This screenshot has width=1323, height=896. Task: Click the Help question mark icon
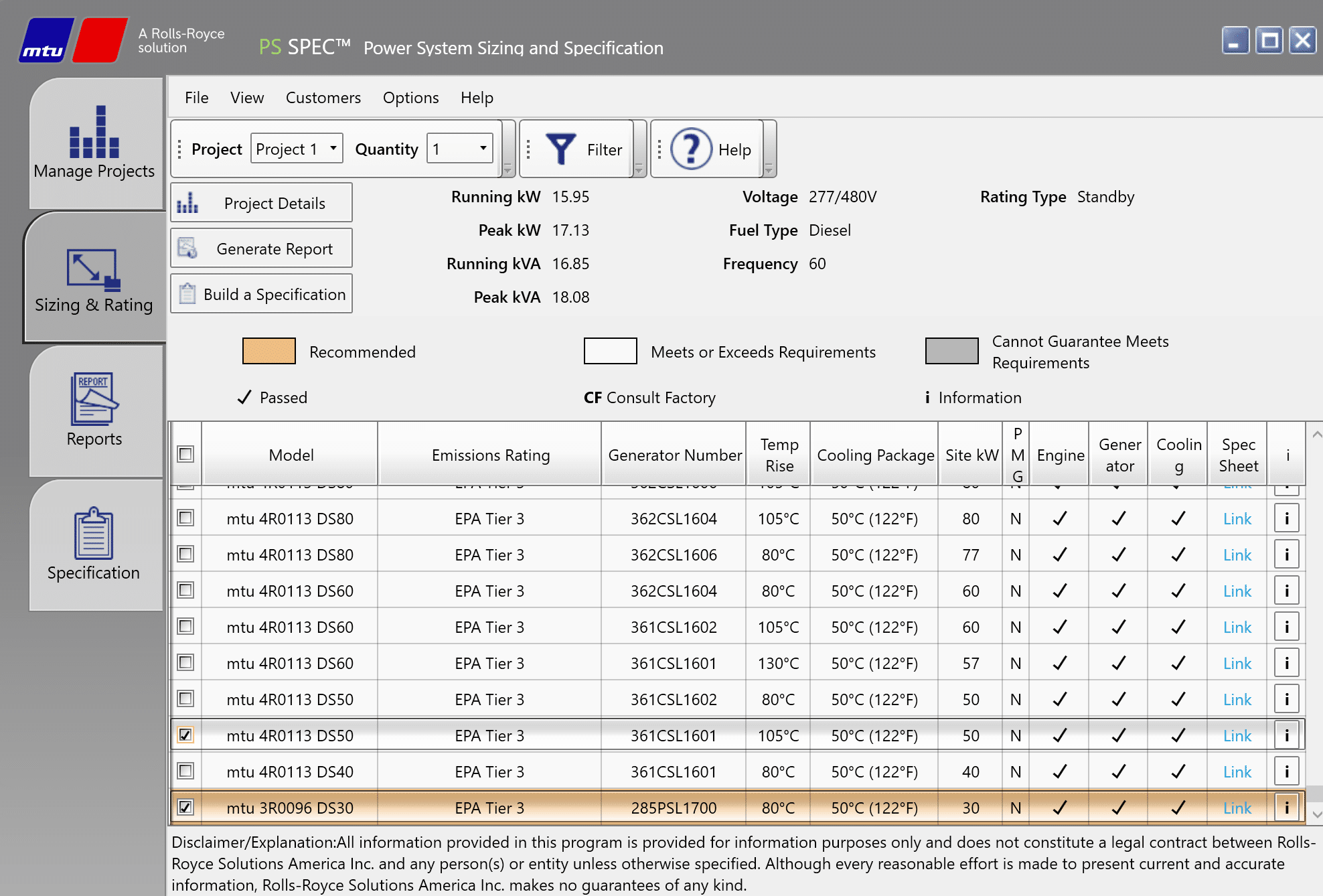pos(691,149)
